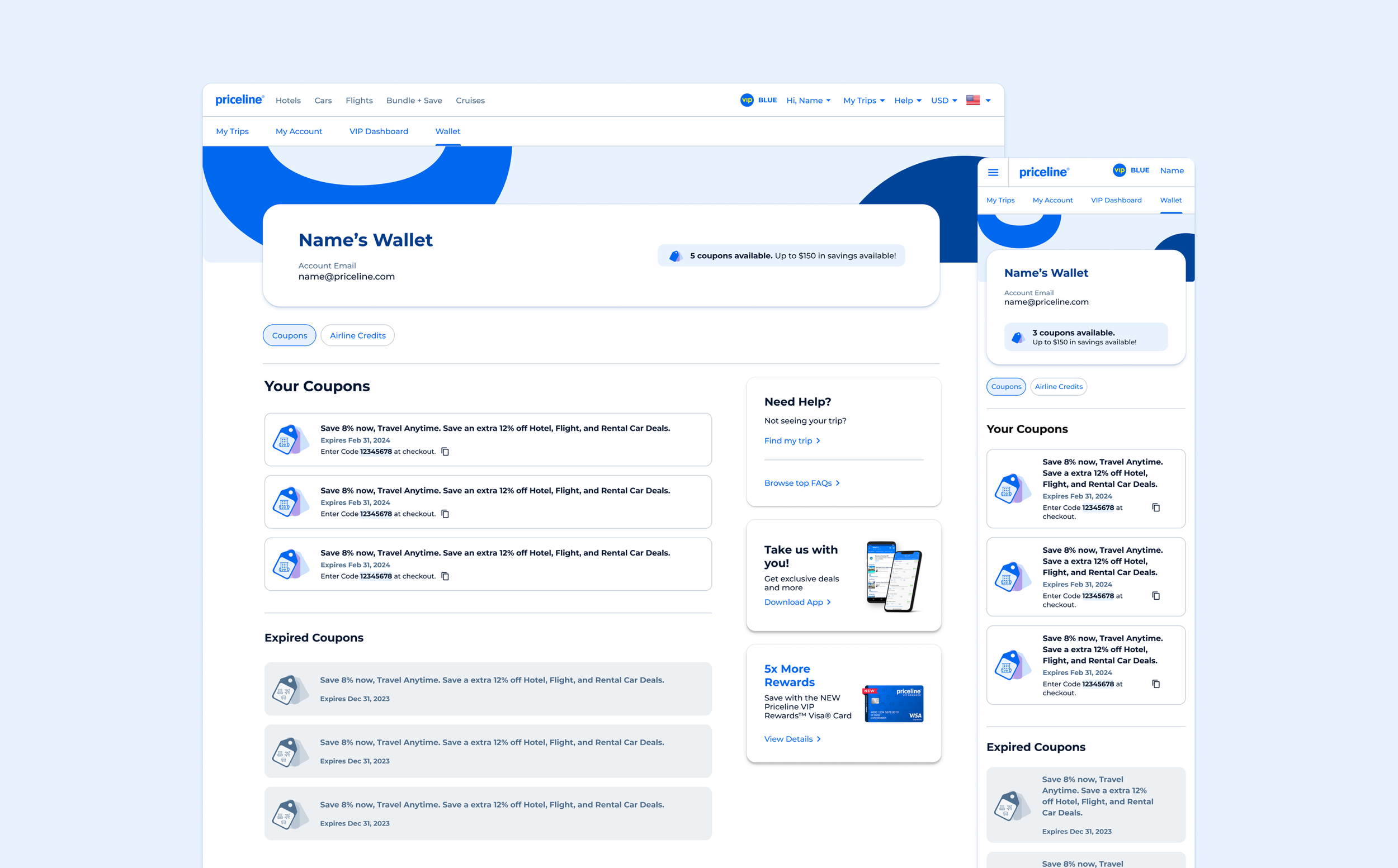
Task: Click gray tag icon of third expired desktop coupon
Action: pyautogui.click(x=291, y=814)
